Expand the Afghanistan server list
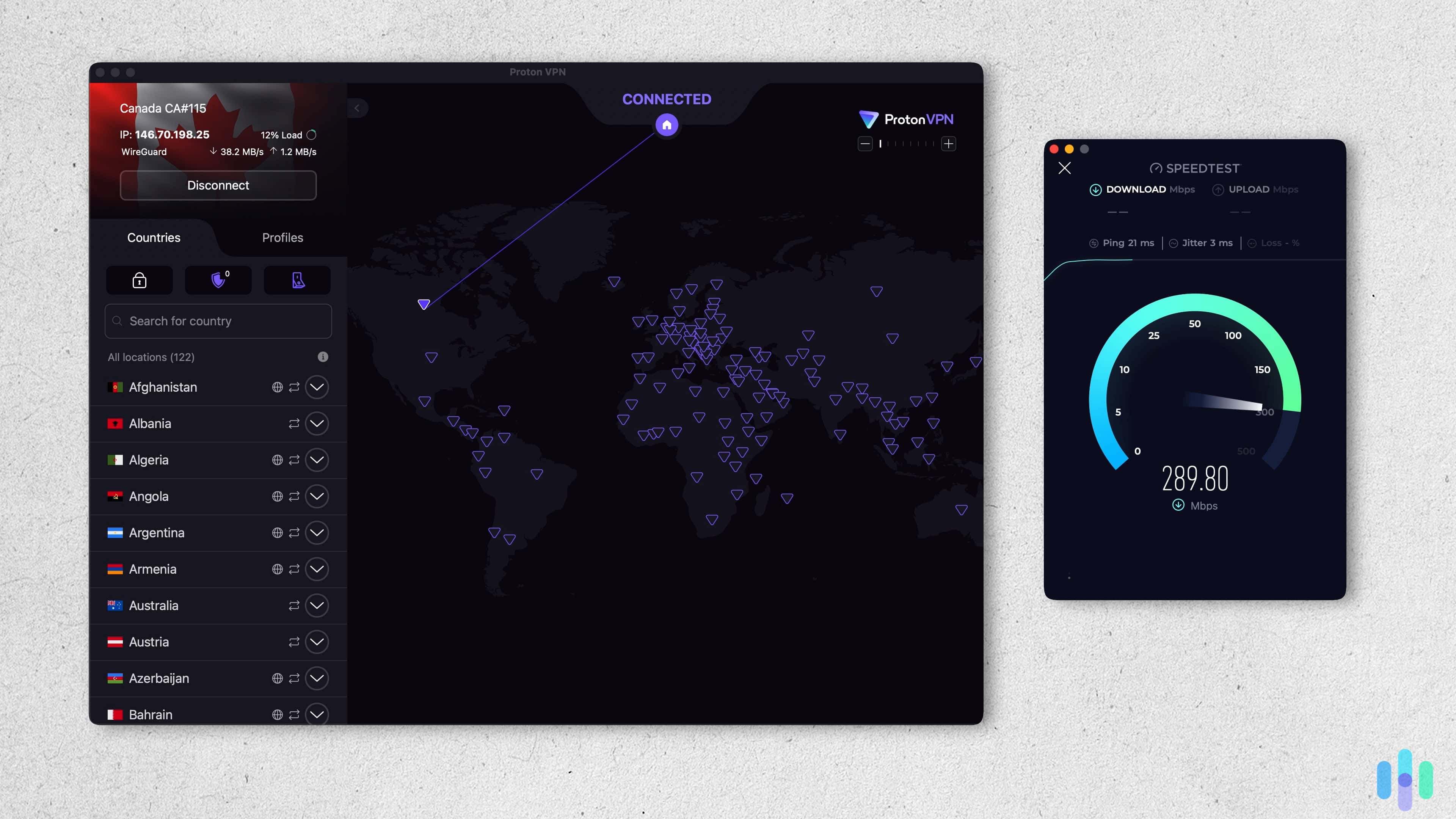Image resolution: width=1456 pixels, height=819 pixels. pos(317,387)
